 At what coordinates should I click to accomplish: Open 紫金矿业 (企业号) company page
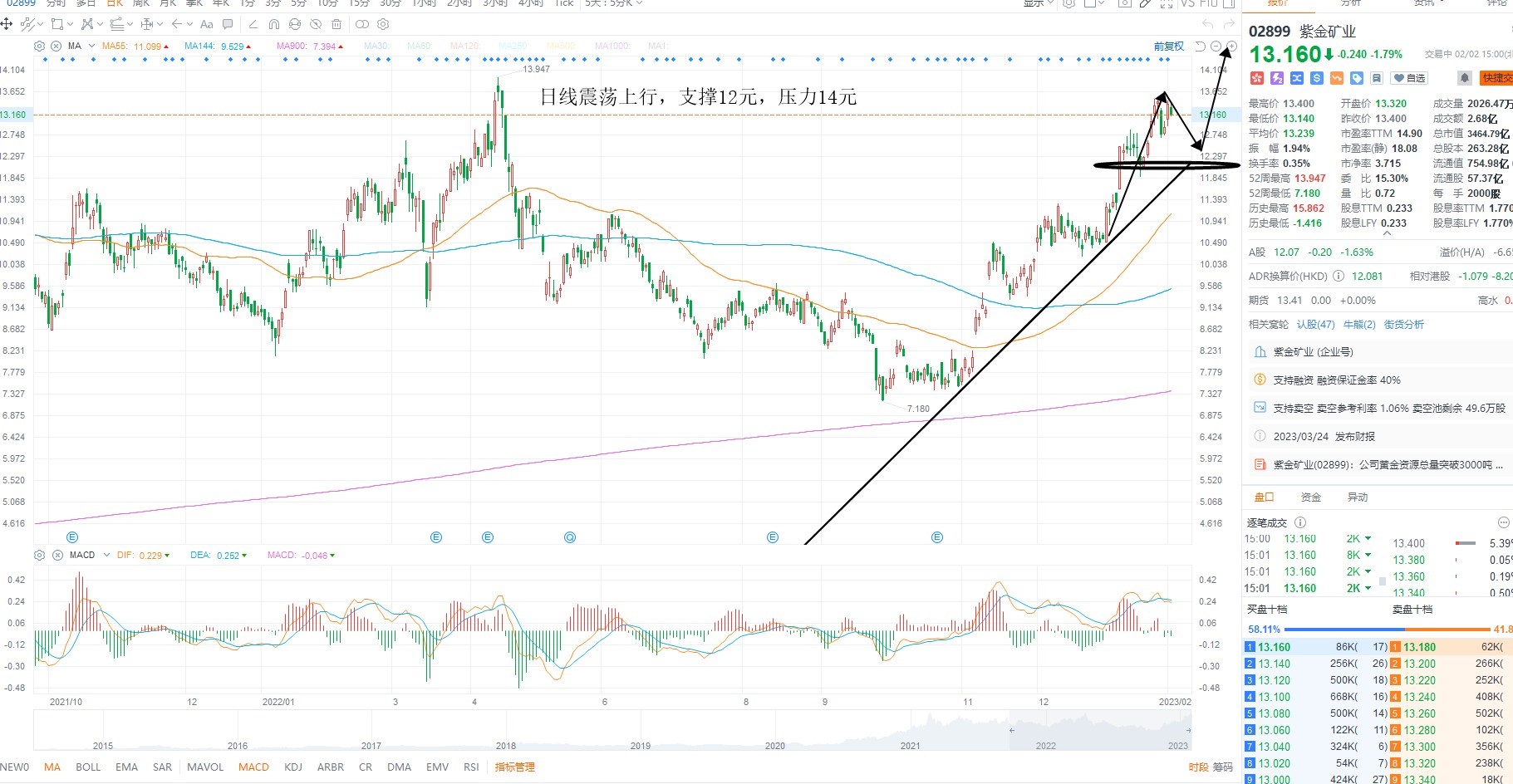coord(1380,352)
